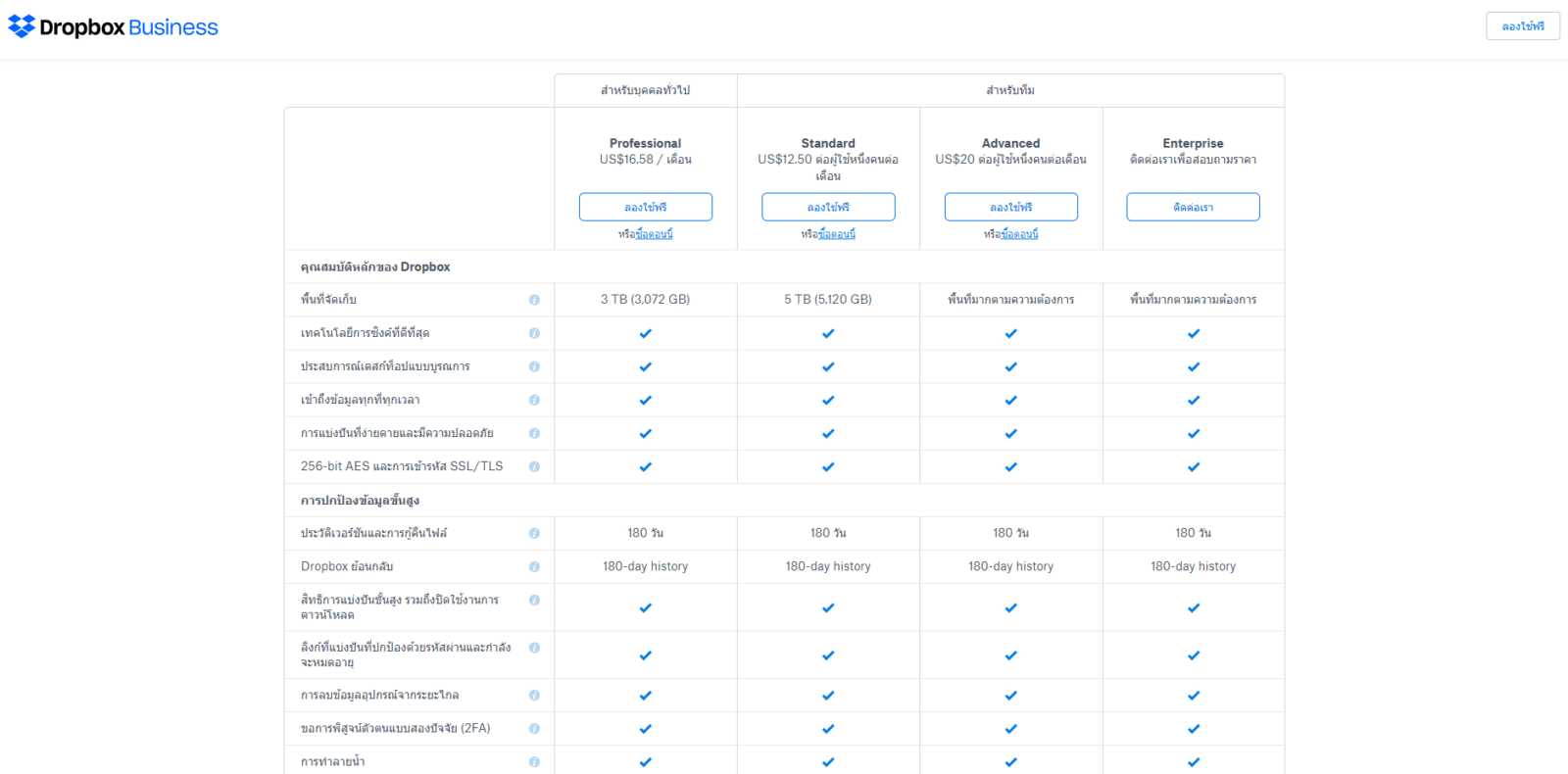The height and width of the screenshot is (774, 1568).
Task: Click info icon for ประวัติเวอร์ชันและการกู้คืนไฟล์
Action: pyautogui.click(x=534, y=533)
